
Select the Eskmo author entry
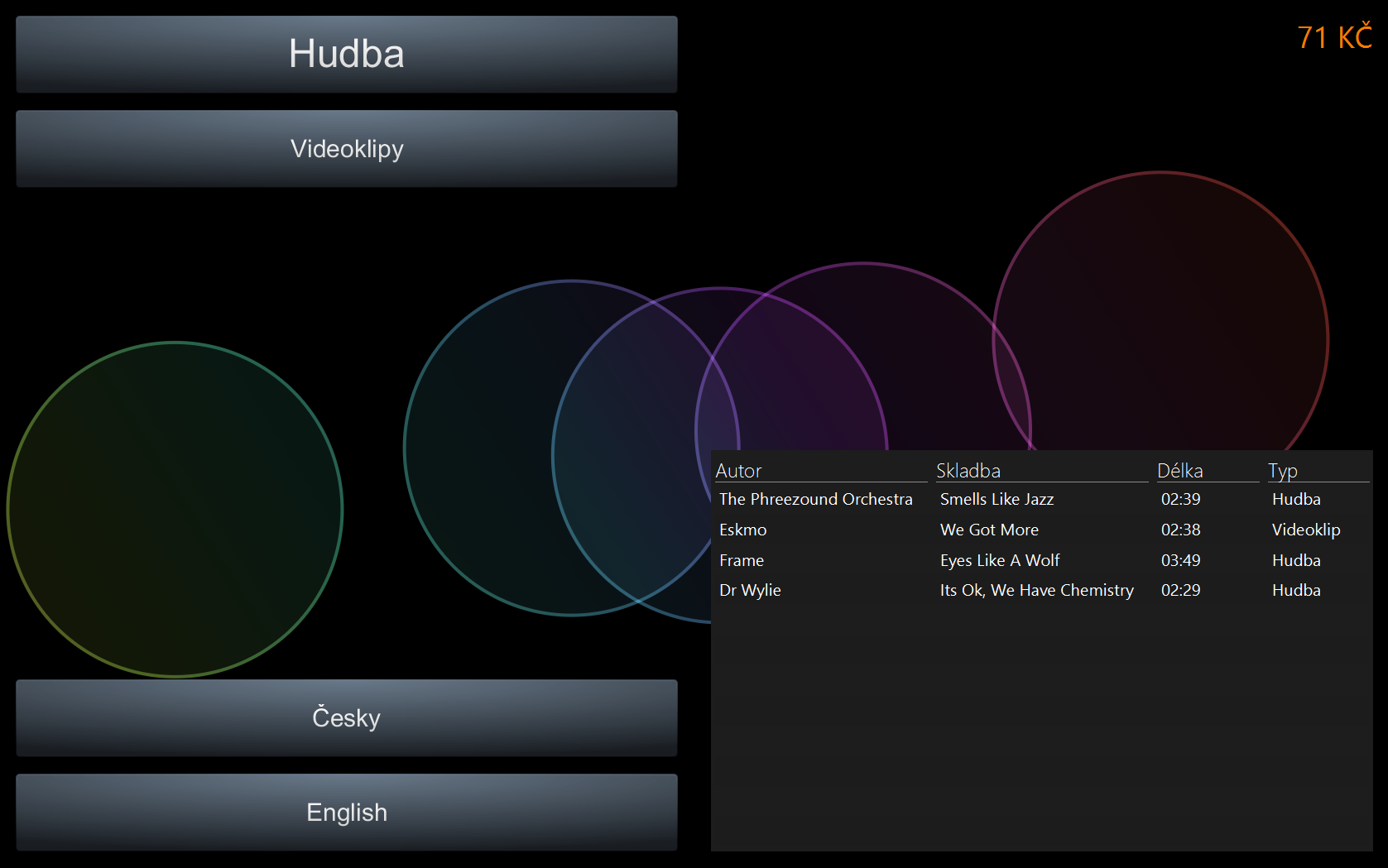[x=742, y=530]
